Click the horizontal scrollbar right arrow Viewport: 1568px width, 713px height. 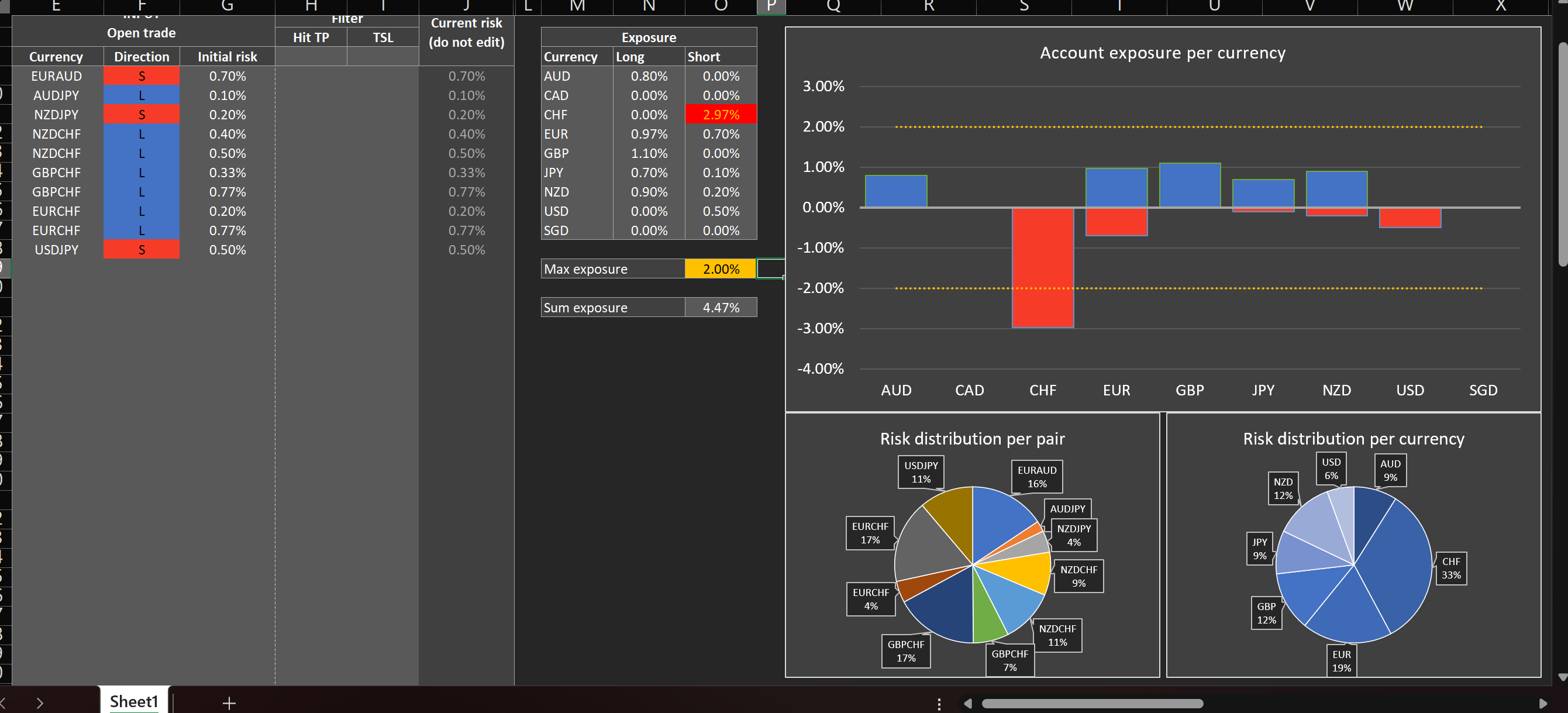1542,703
